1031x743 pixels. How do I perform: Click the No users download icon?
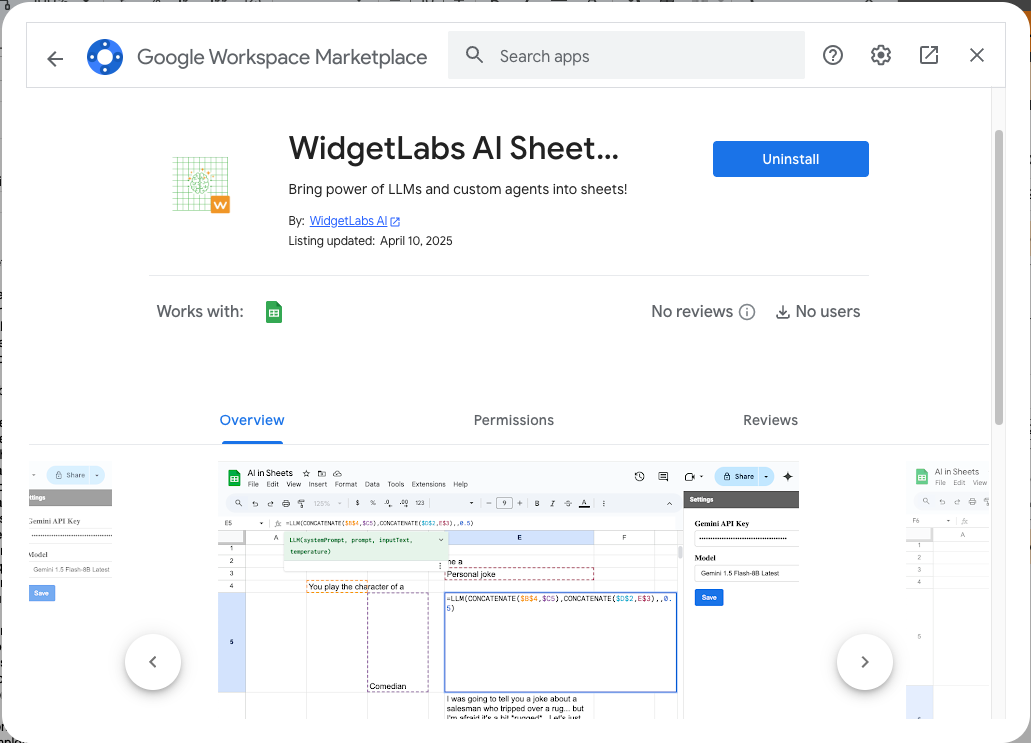tap(782, 312)
